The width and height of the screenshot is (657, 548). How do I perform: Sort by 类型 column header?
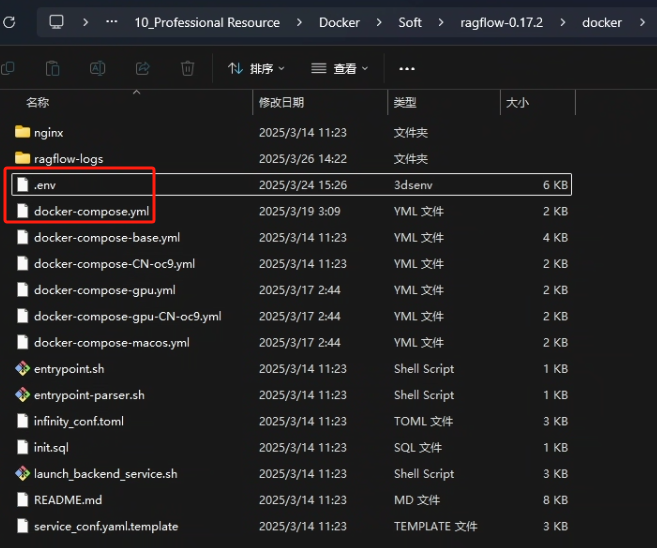(x=405, y=103)
